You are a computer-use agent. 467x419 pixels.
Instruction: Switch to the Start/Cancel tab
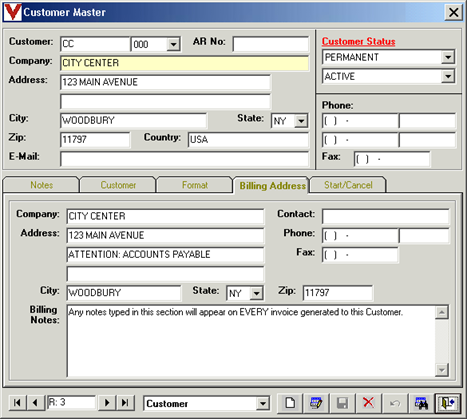[x=348, y=185]
